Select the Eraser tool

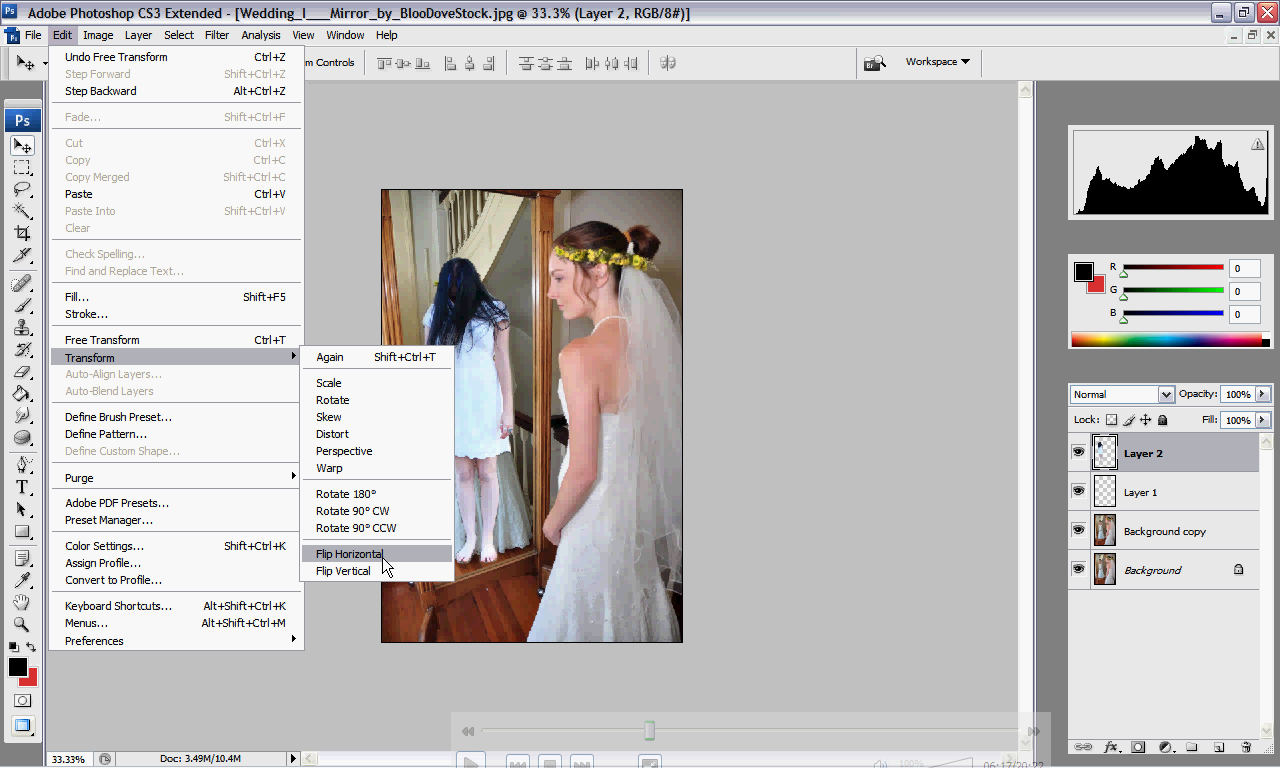(x=22, y=372)
